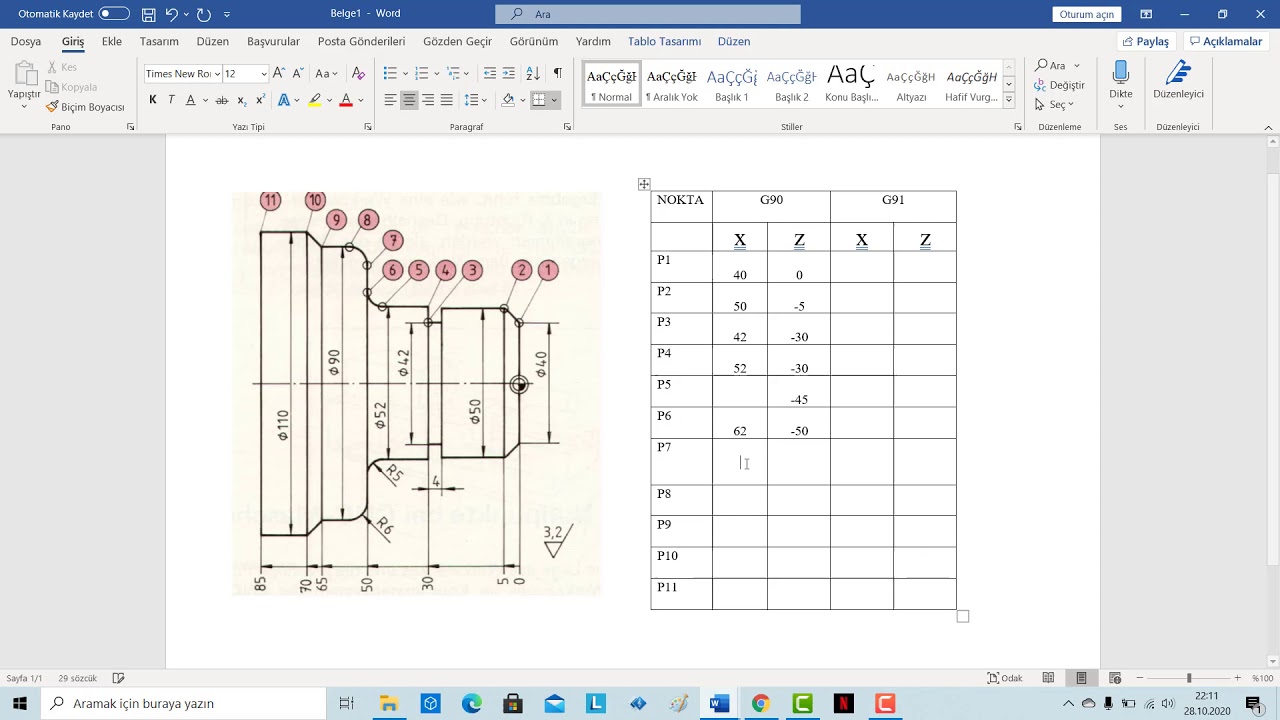Viewport: 1280px width, 720px height.
Task: Toggle subscript formatting
Action: coord(243,100)
